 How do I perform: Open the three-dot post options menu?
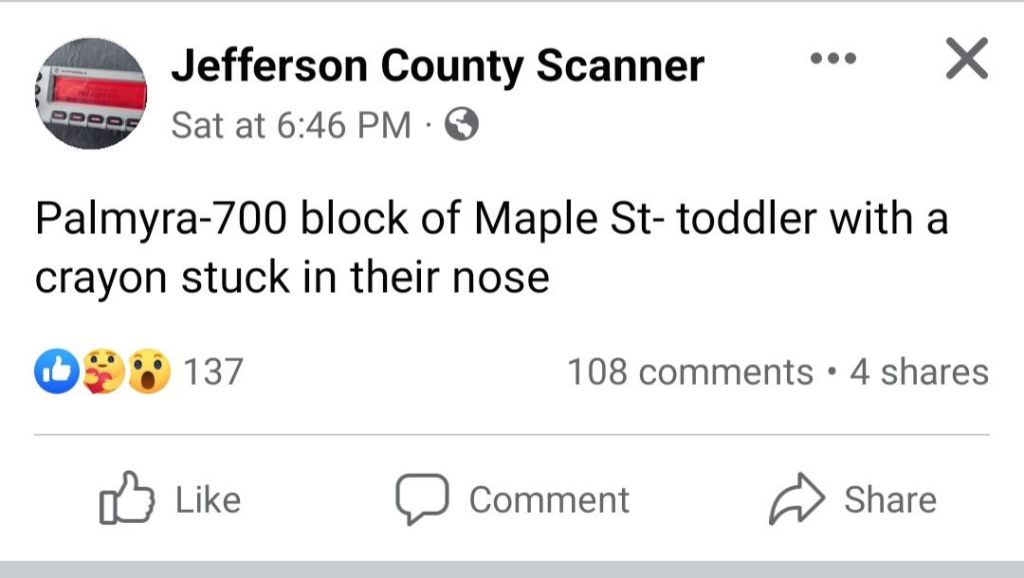(x=833, y=59)
